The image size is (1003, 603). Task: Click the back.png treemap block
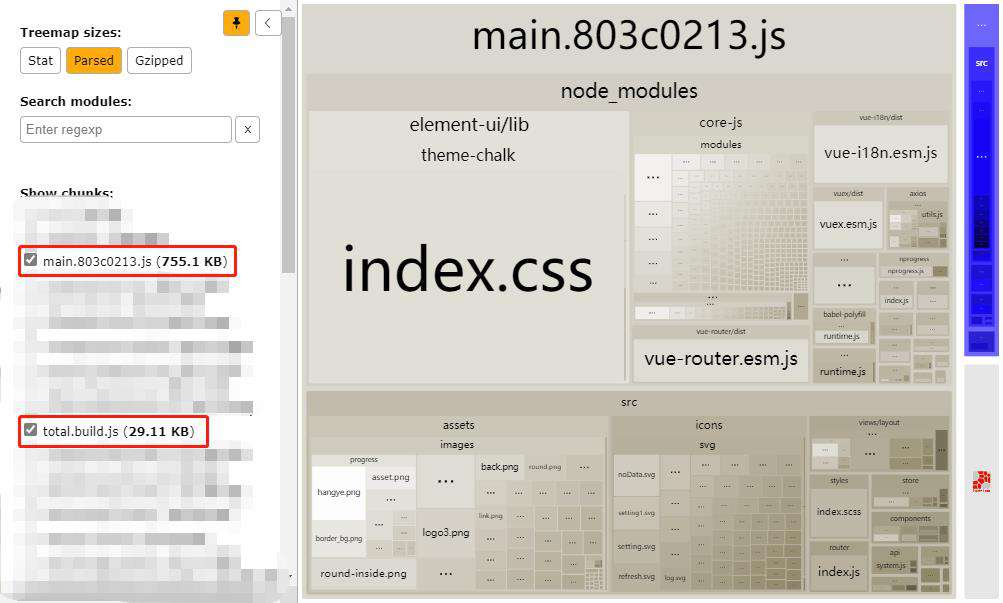(500, 467)
